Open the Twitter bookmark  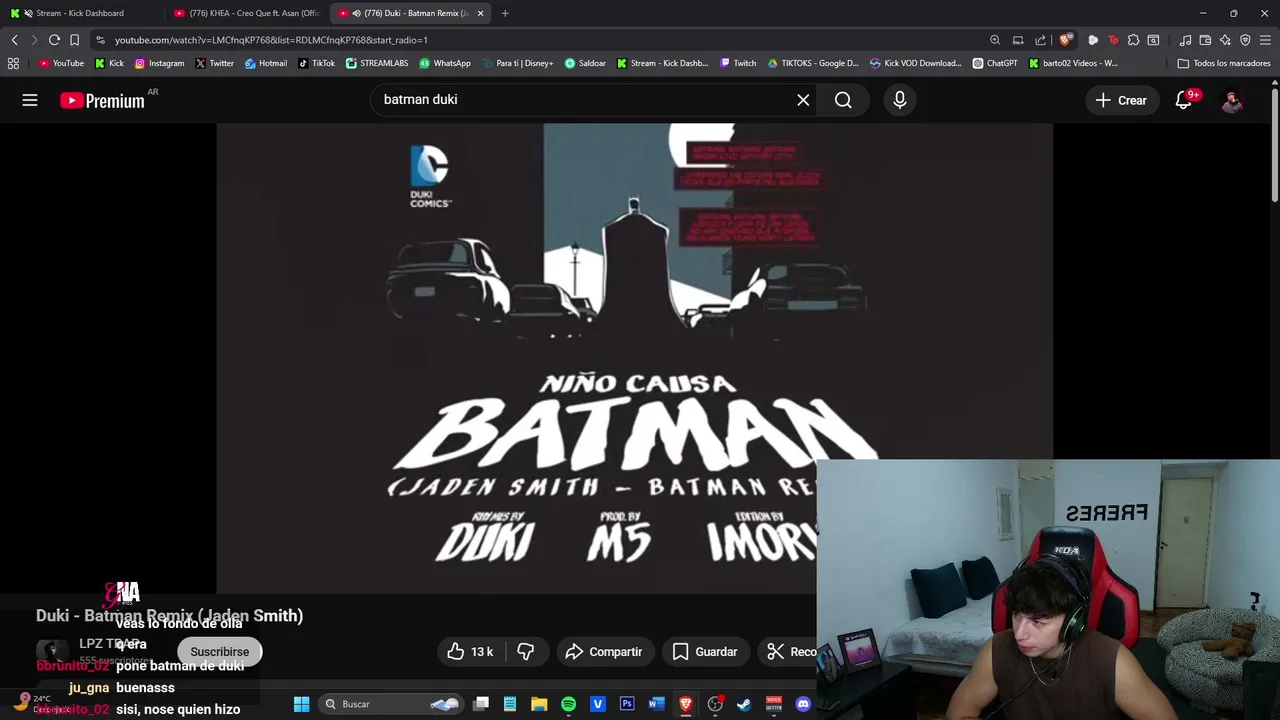[x=215, y=63]
